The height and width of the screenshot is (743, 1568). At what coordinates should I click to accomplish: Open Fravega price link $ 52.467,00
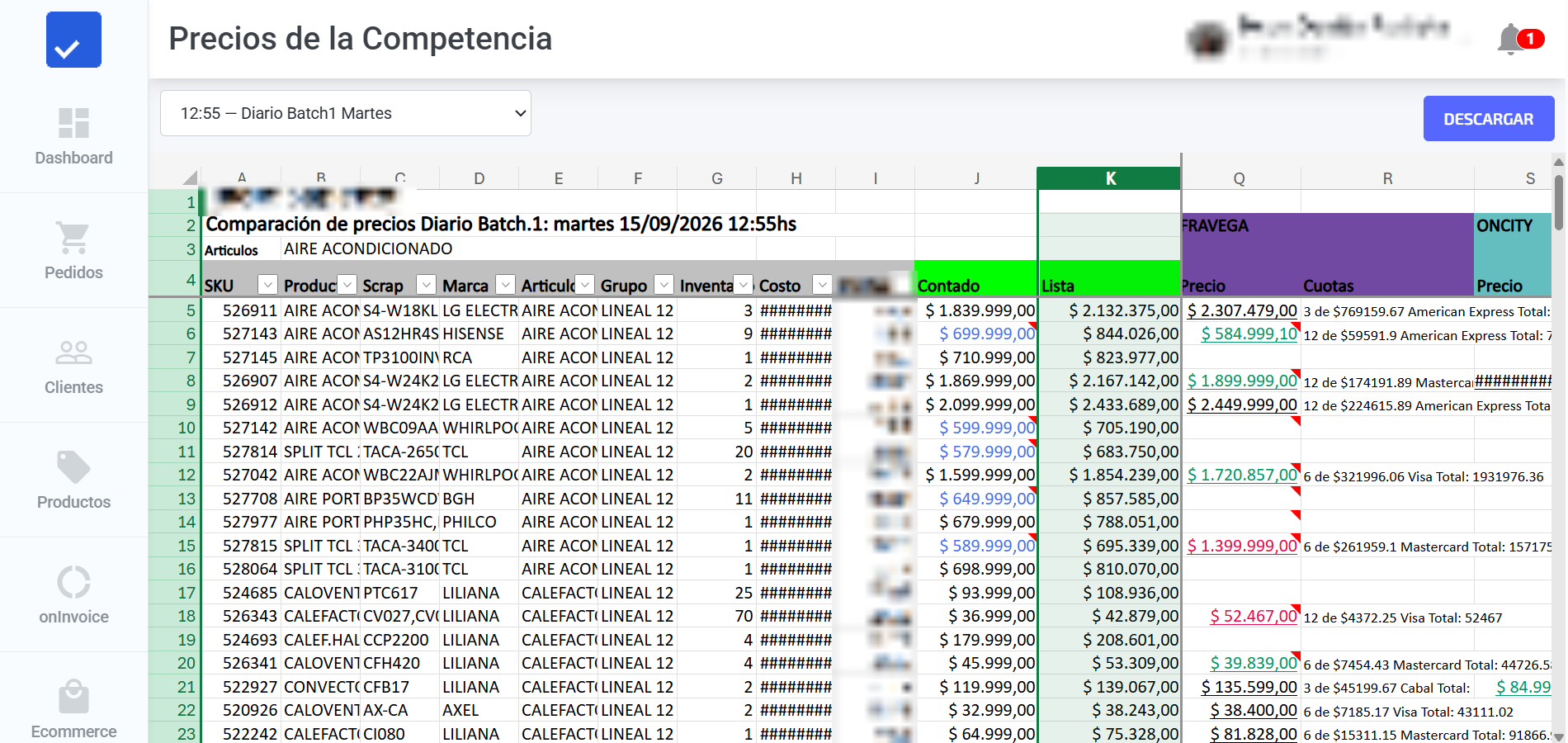click(x=1254, y=616)
